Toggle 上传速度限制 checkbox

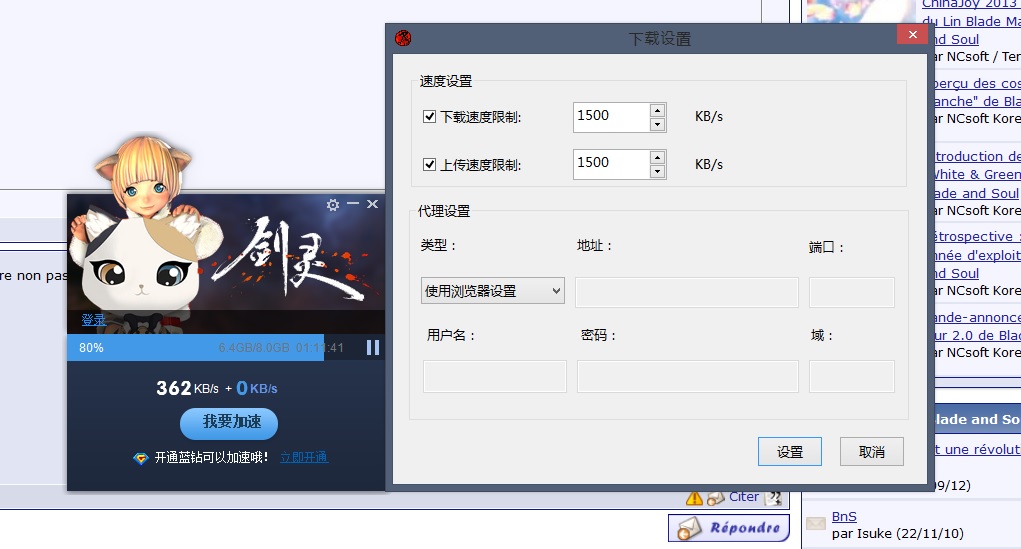coord(429,164)
